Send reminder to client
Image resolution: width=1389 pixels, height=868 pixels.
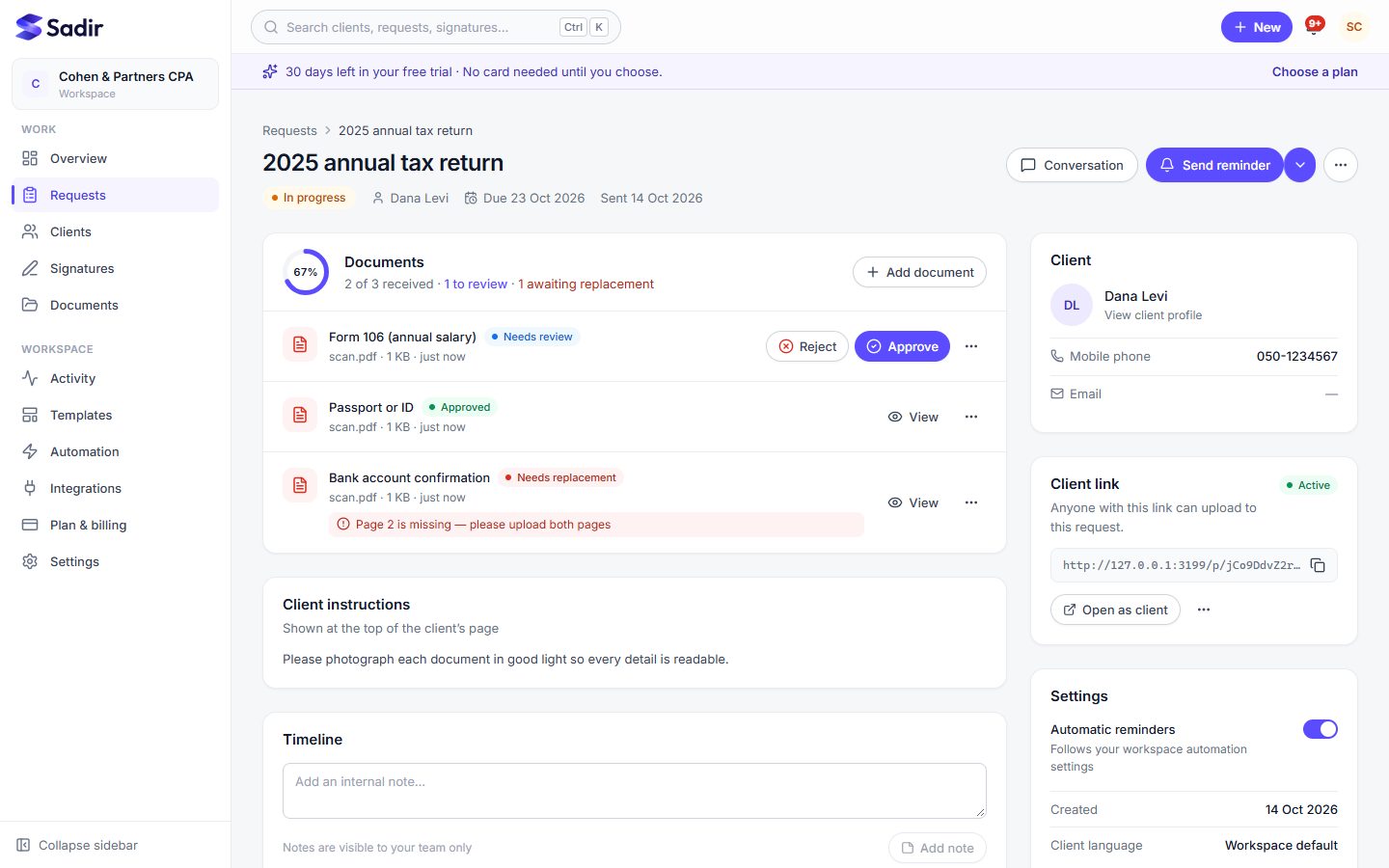[x=1214, y=165]
